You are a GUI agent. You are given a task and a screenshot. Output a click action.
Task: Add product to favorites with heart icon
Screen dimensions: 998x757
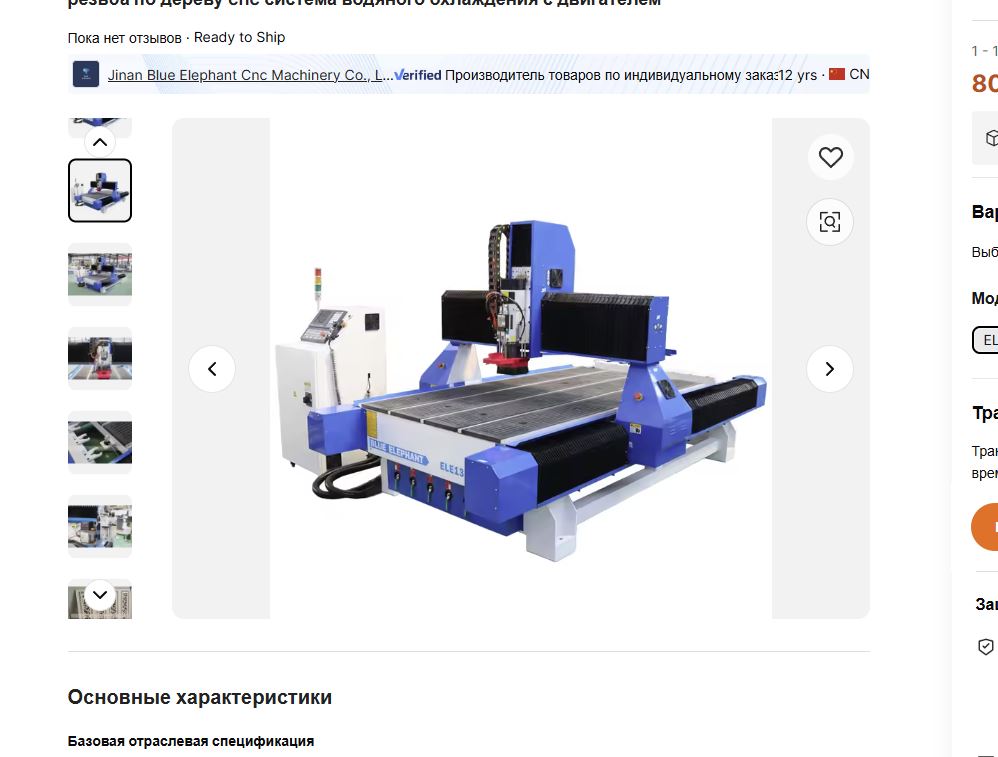pos(830,157)
